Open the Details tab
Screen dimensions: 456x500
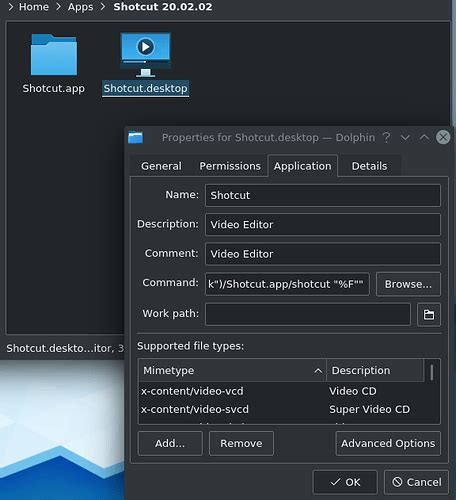tap(369, 166)
